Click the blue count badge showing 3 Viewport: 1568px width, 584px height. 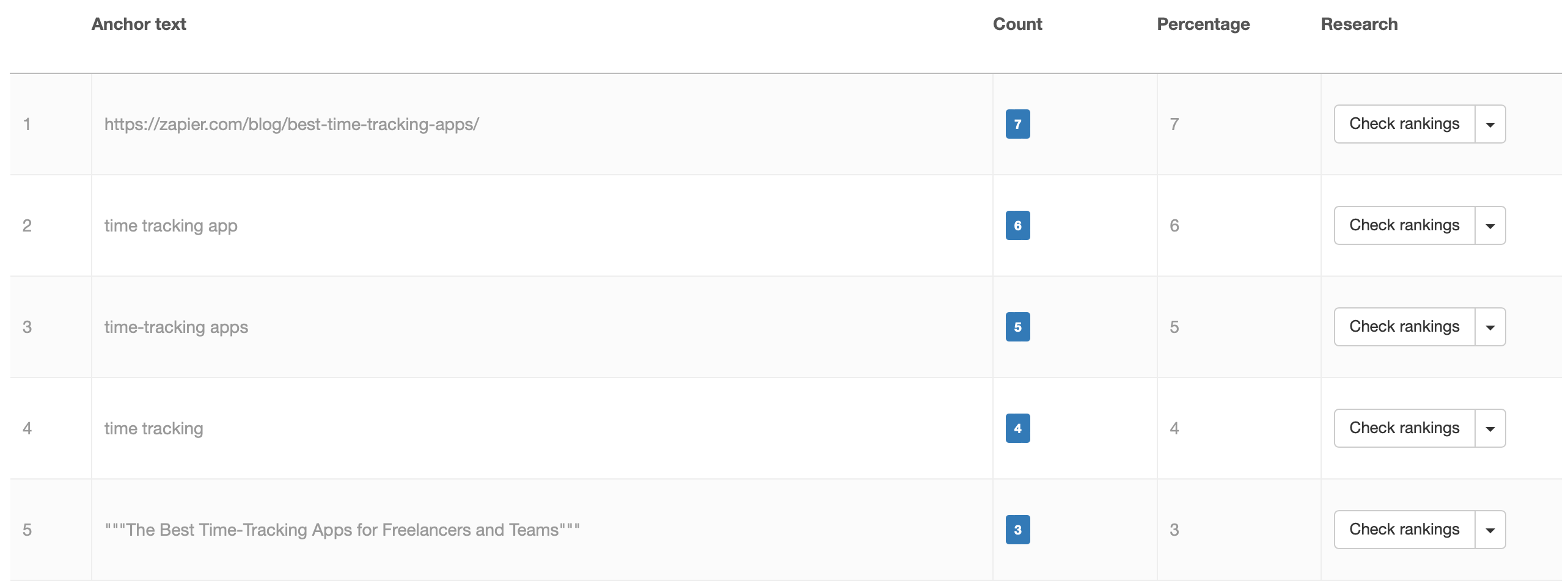pos(1017,530)
